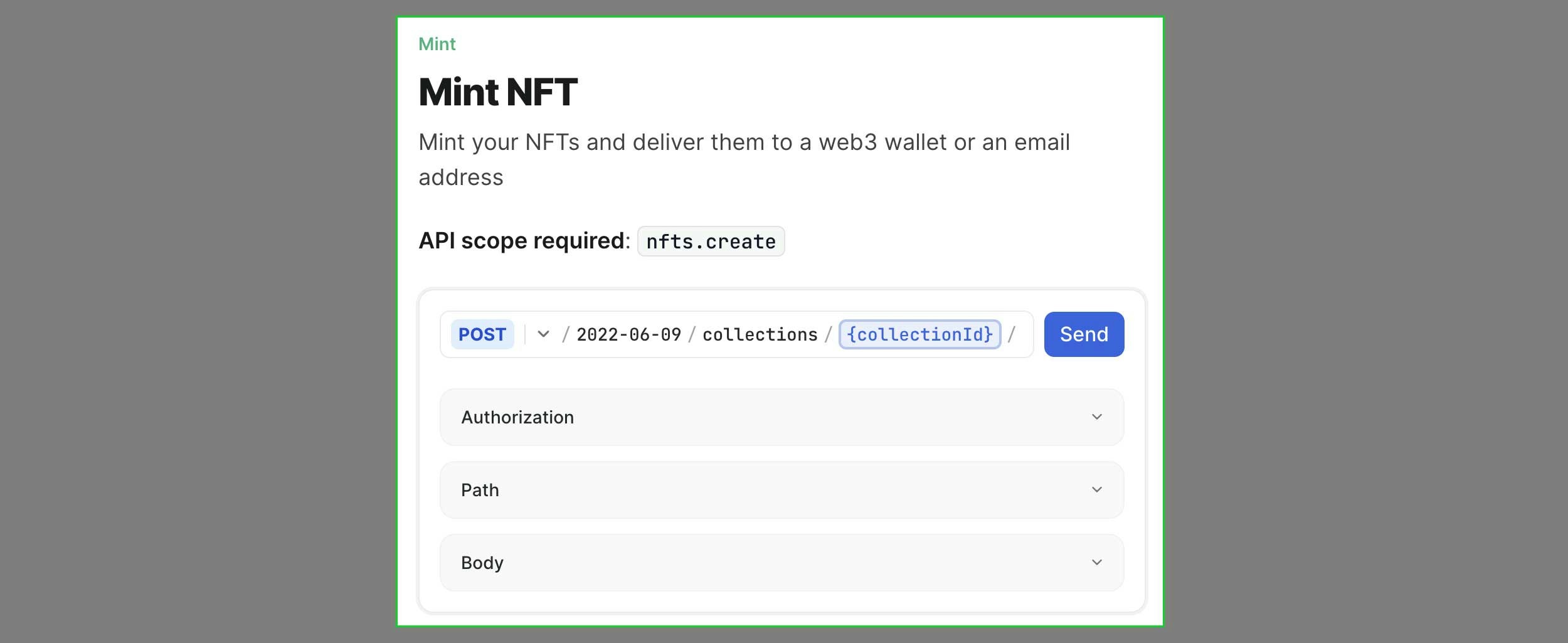Click the Send request button
This screenshot has height=643, width=1568.
pyautogui.click(x=1084, y=334)
